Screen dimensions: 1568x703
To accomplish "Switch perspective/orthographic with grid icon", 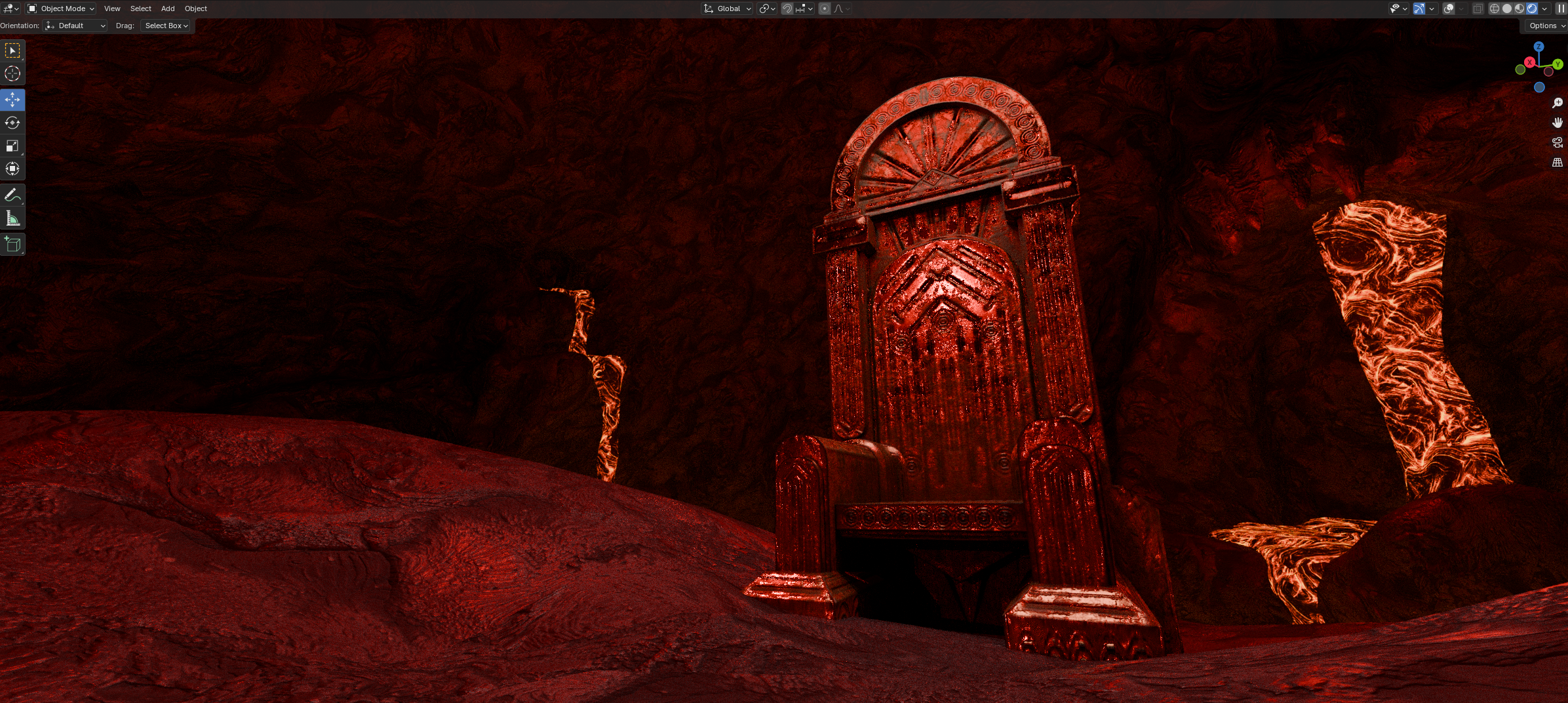I will coord(1558,162).
